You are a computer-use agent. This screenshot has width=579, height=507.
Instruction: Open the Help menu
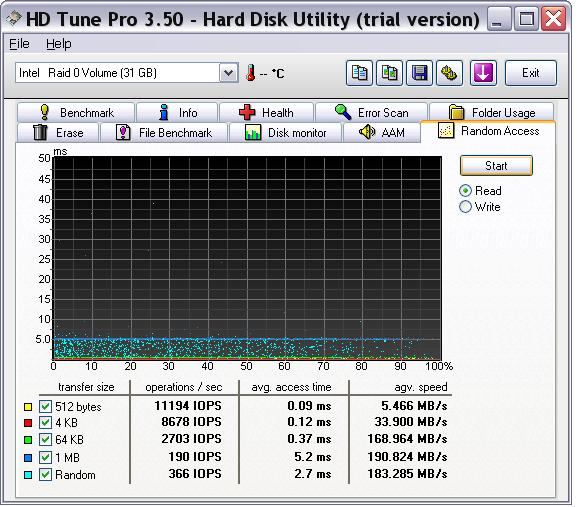tap(59, 44)
